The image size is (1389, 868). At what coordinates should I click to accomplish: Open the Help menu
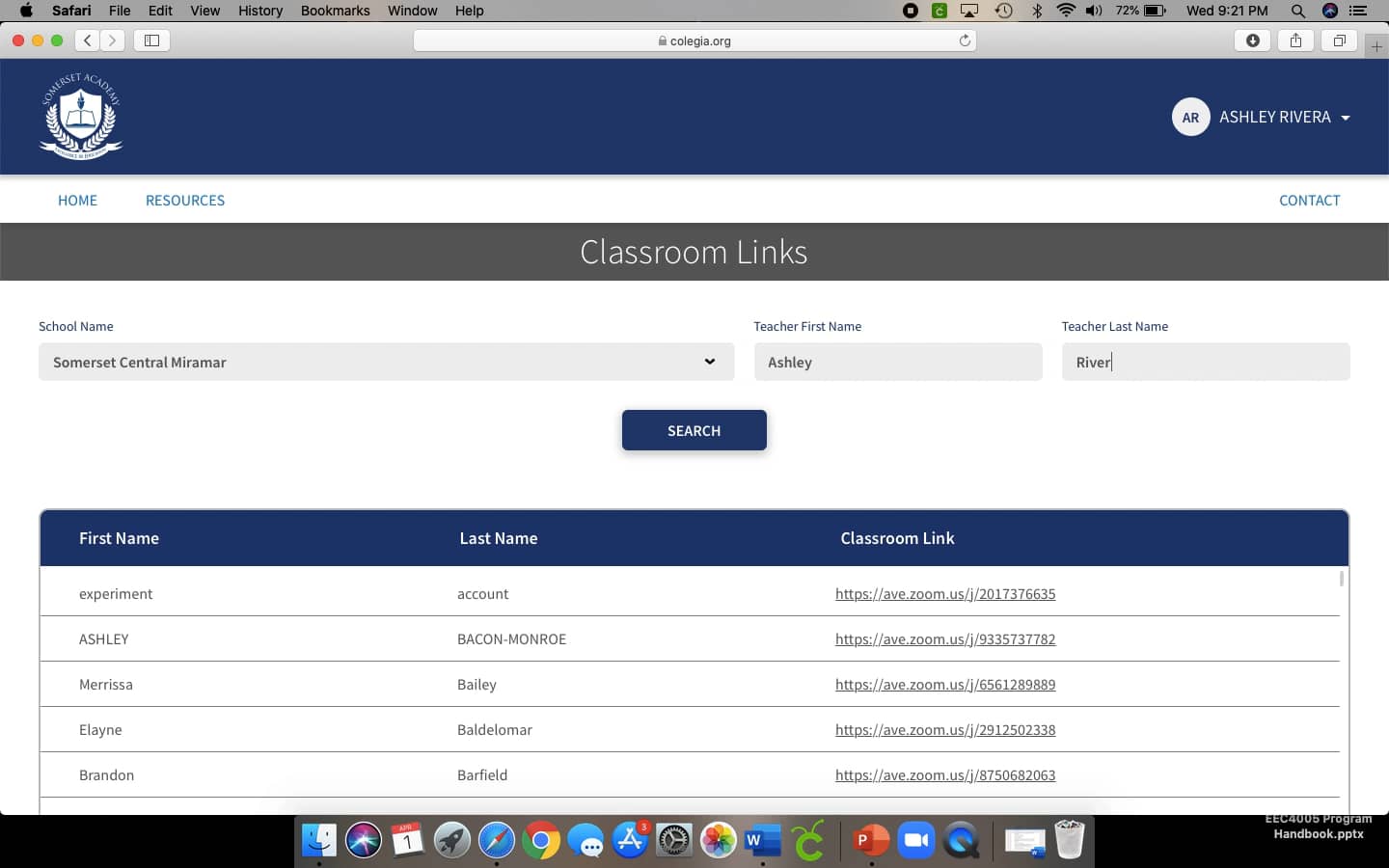click(x=469, y=11)
